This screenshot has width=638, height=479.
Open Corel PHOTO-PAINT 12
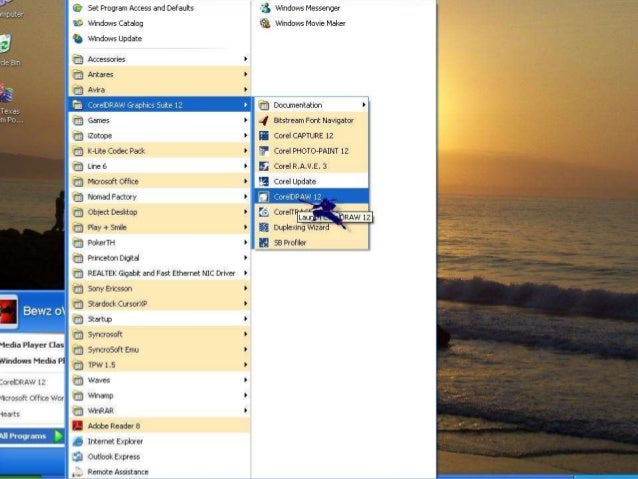pyautogui.click(x=312, y=151)
